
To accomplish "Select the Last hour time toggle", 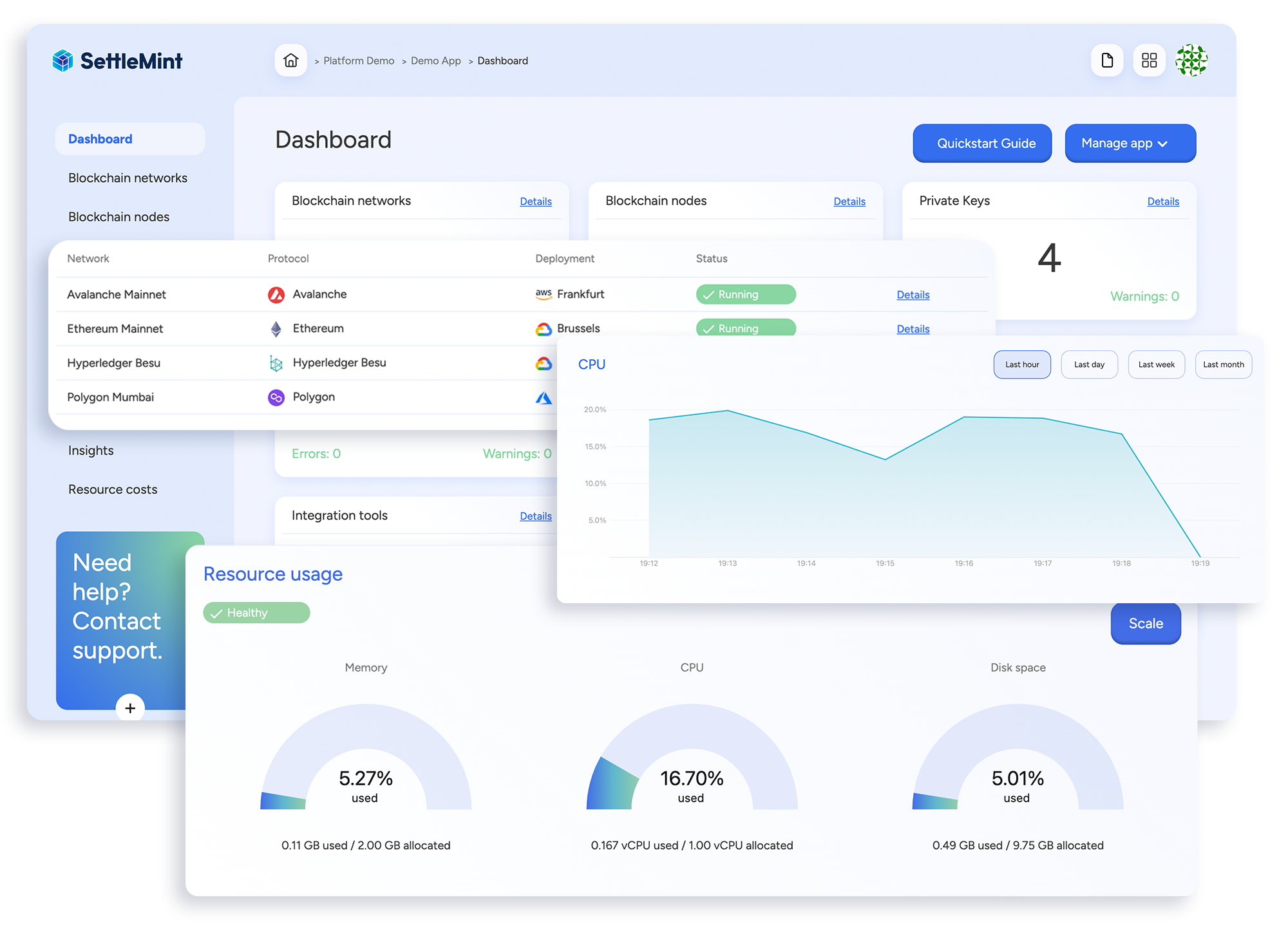I will coord(1021,363).
